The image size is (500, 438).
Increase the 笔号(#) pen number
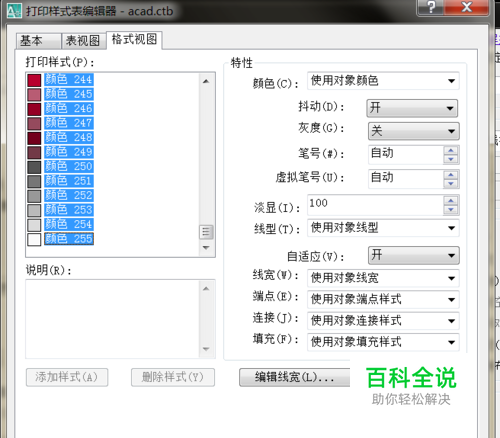(x=451, y=150)
